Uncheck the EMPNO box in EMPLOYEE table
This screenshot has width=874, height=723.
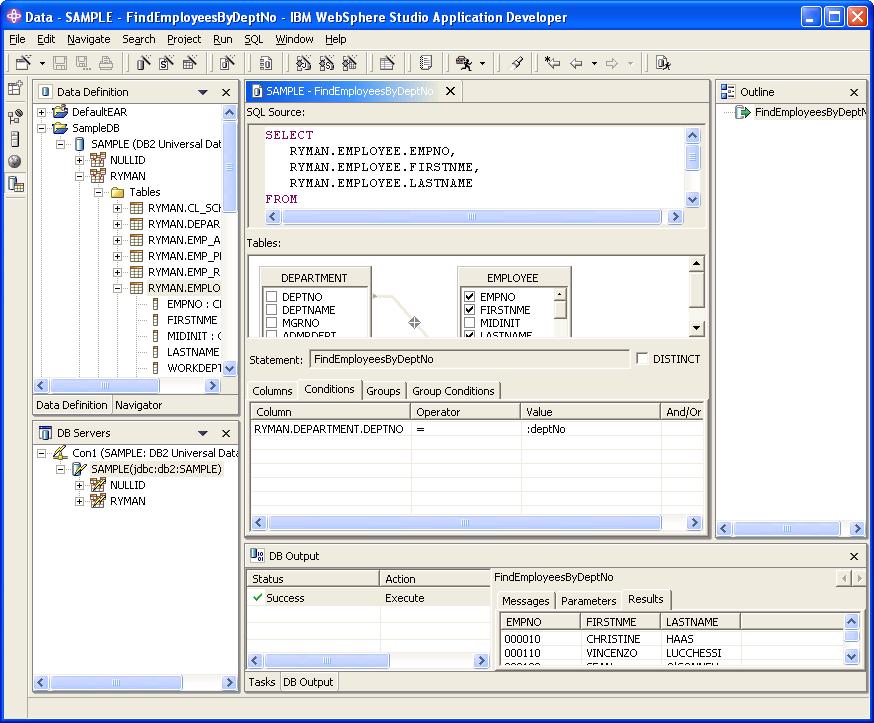[x=469, y=297]
